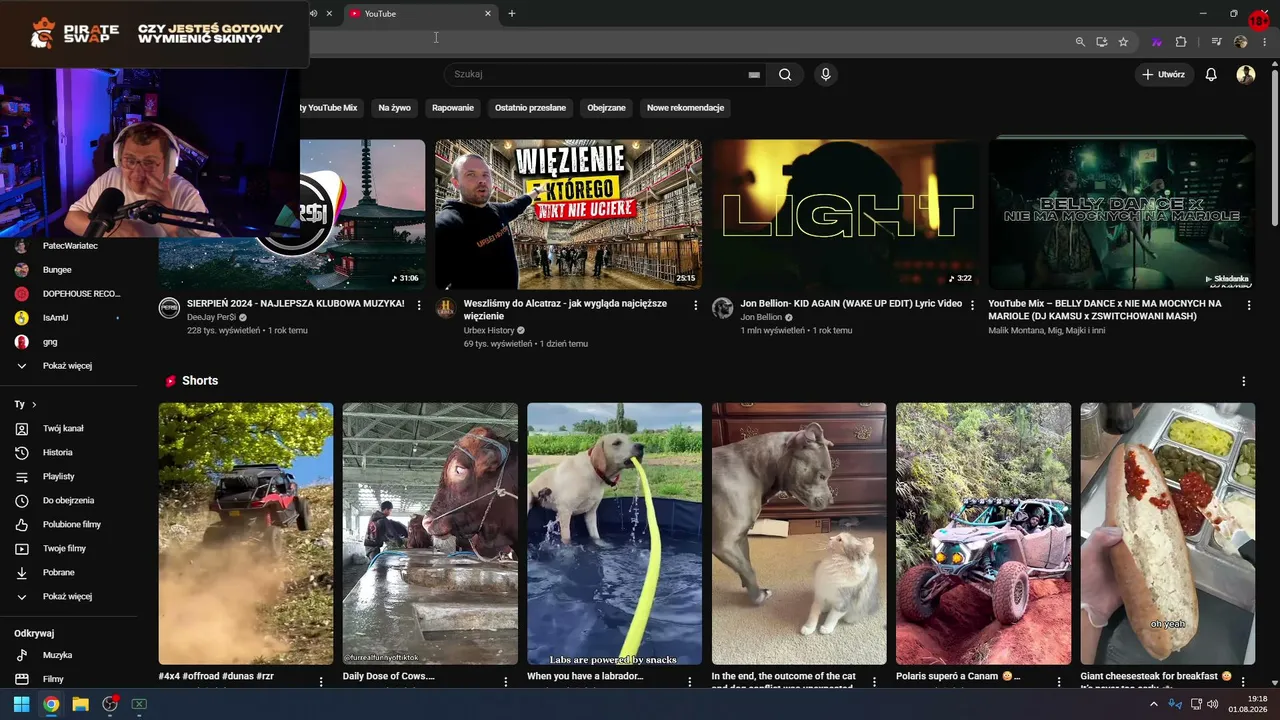1280x720 pixels.
Task: Open the DeeJay PerSi channel avatar
Action: click(169, 308)
